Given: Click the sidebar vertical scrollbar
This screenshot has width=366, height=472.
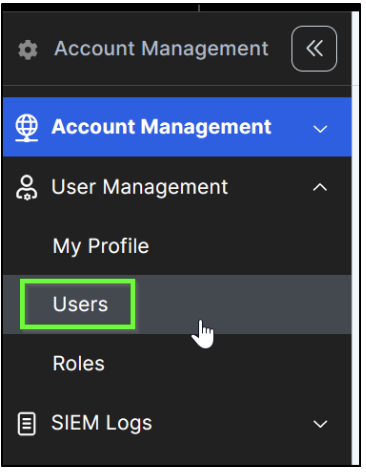Looking at the screenshot, I should pyautogui.click(x=355, y=238).
